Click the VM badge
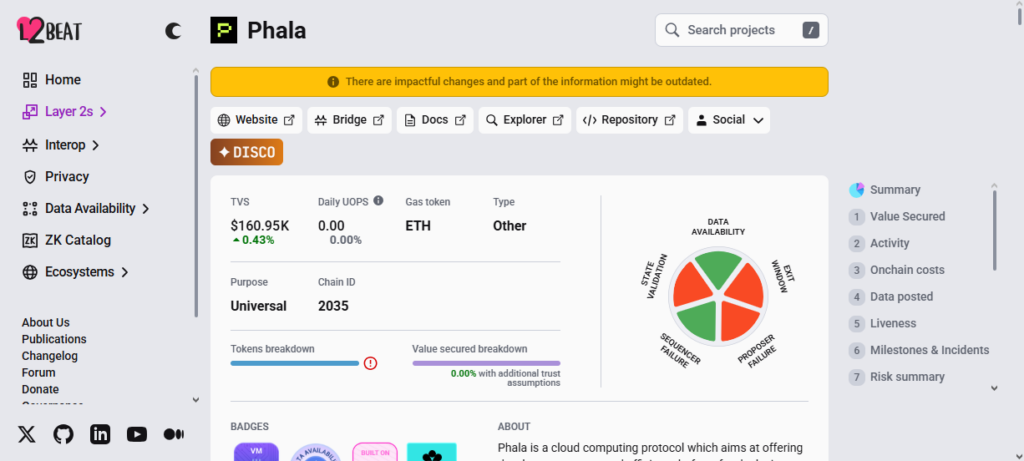 (x=256, y=452)
